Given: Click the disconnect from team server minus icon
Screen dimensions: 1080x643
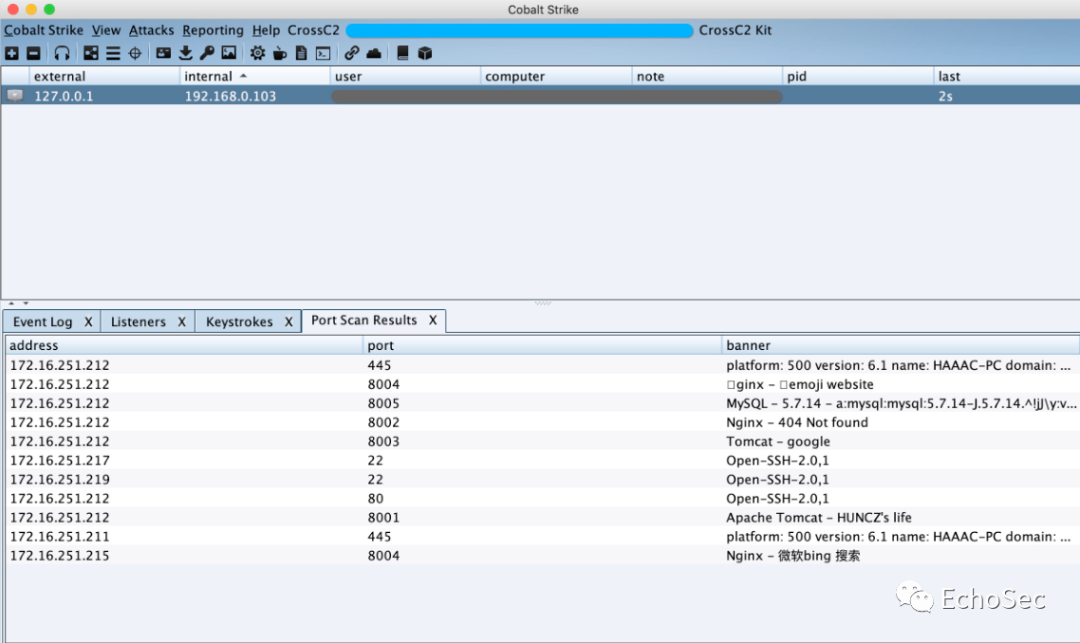Looking at the screenshot, I should [33, 53].
